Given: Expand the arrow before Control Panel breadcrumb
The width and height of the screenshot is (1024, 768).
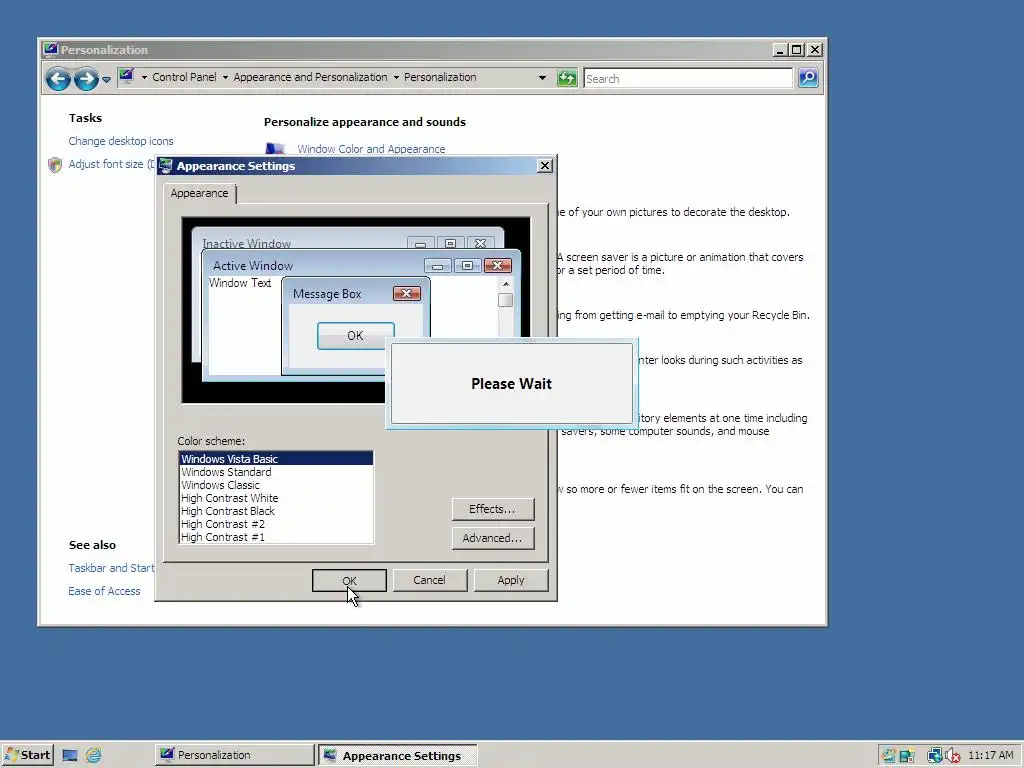Looking at the screenshot, I should 144,77.
